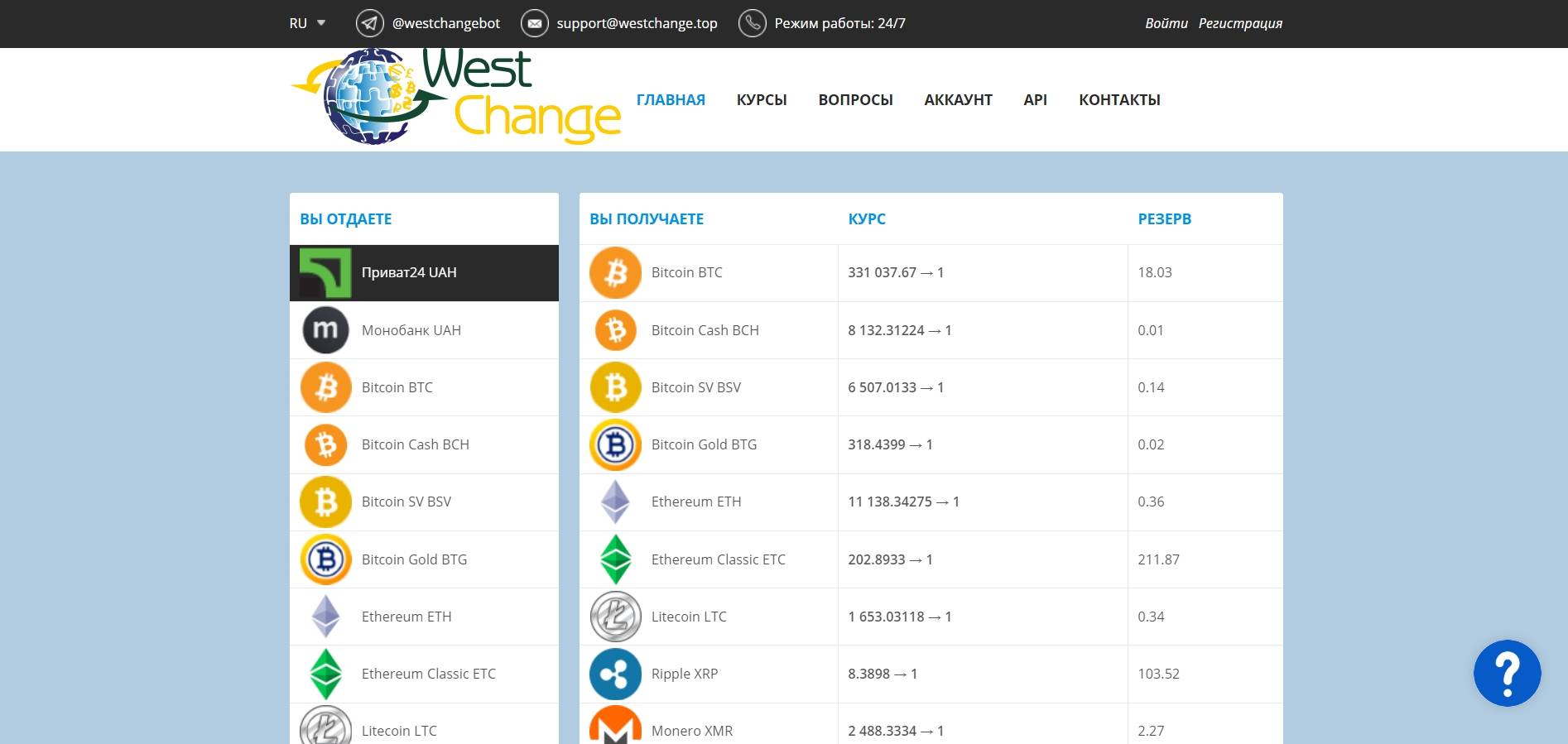This screenshot has width=1568, height=744.
Task: Click the reserve value 103.52
Action: point(1158,674)
